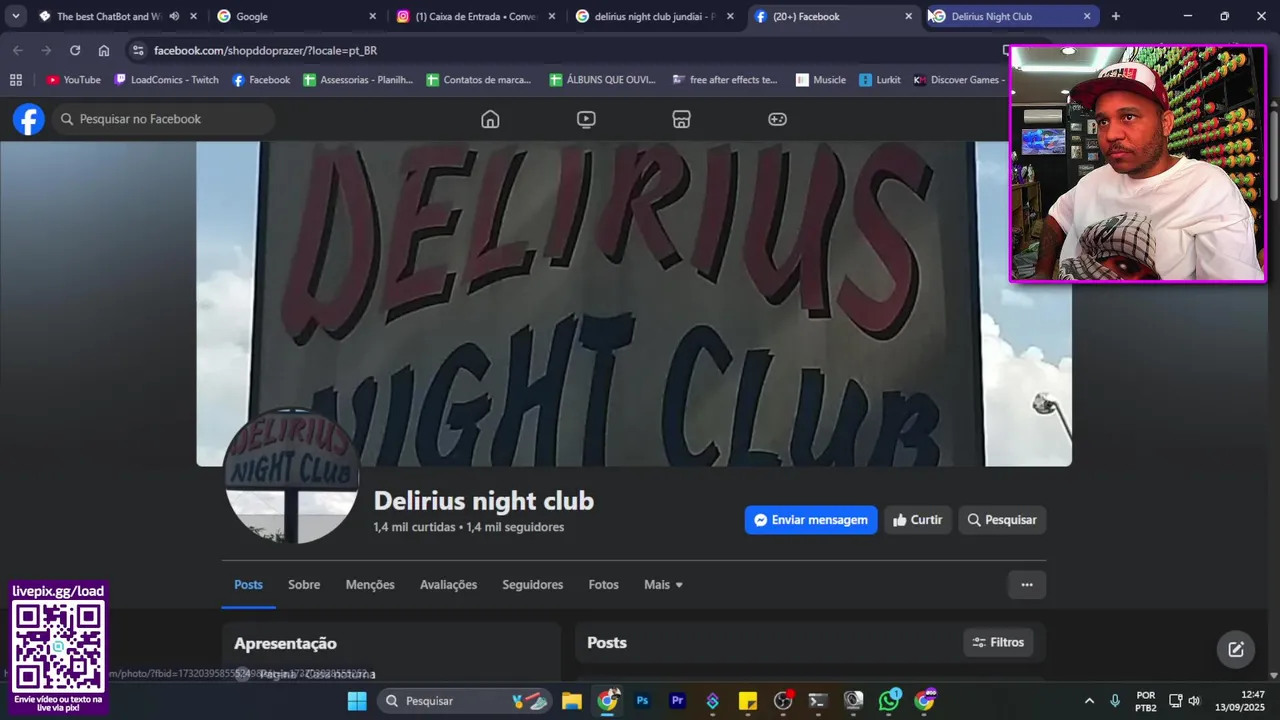Click Enviar mensagem button

coord(811,520)
